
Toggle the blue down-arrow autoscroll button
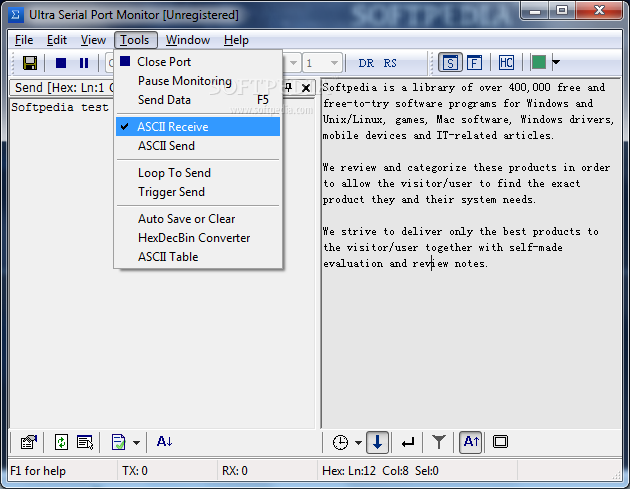point(377,442)
